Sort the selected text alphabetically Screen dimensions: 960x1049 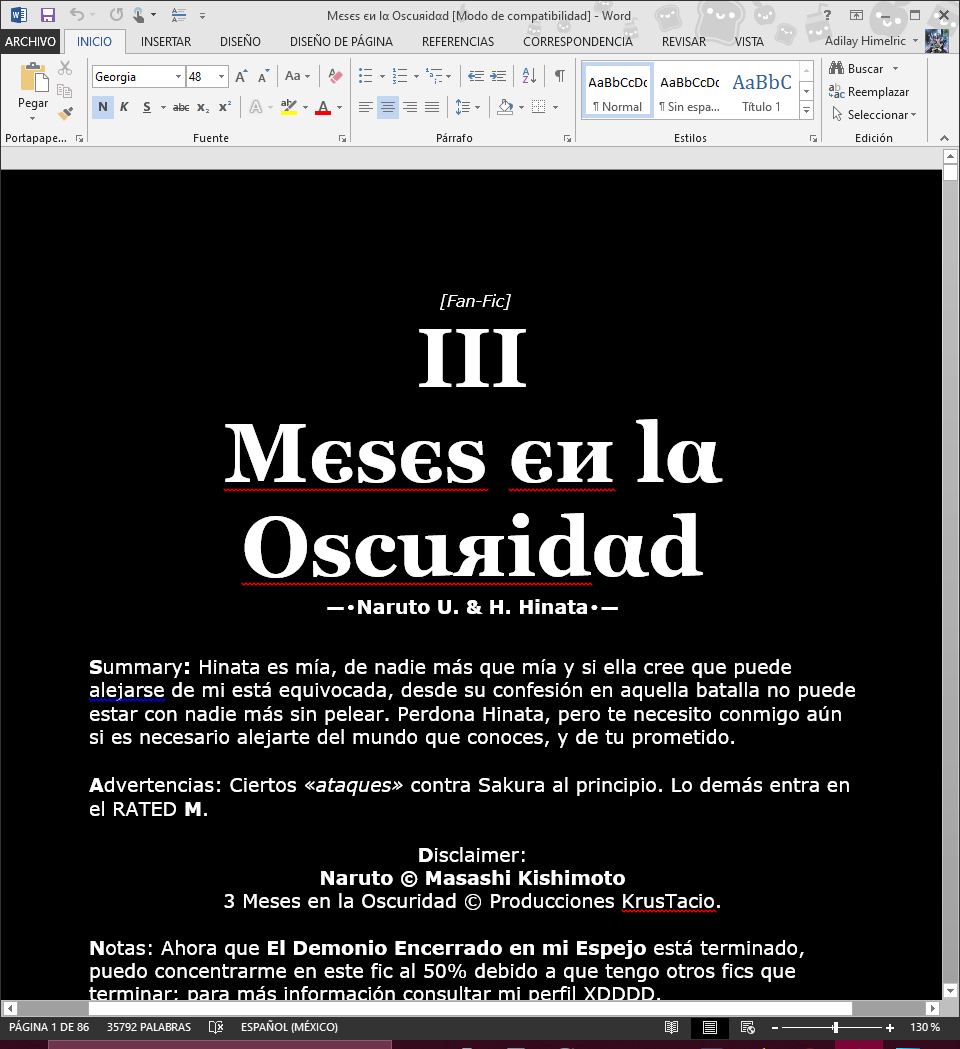(529, 76)
